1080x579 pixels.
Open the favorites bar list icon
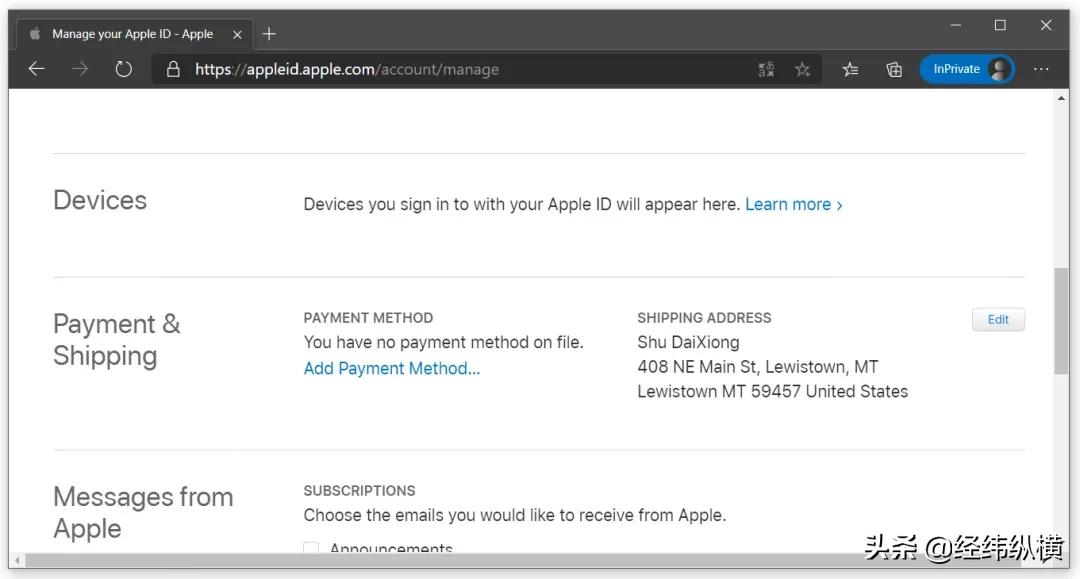click(x=849, y=69)
